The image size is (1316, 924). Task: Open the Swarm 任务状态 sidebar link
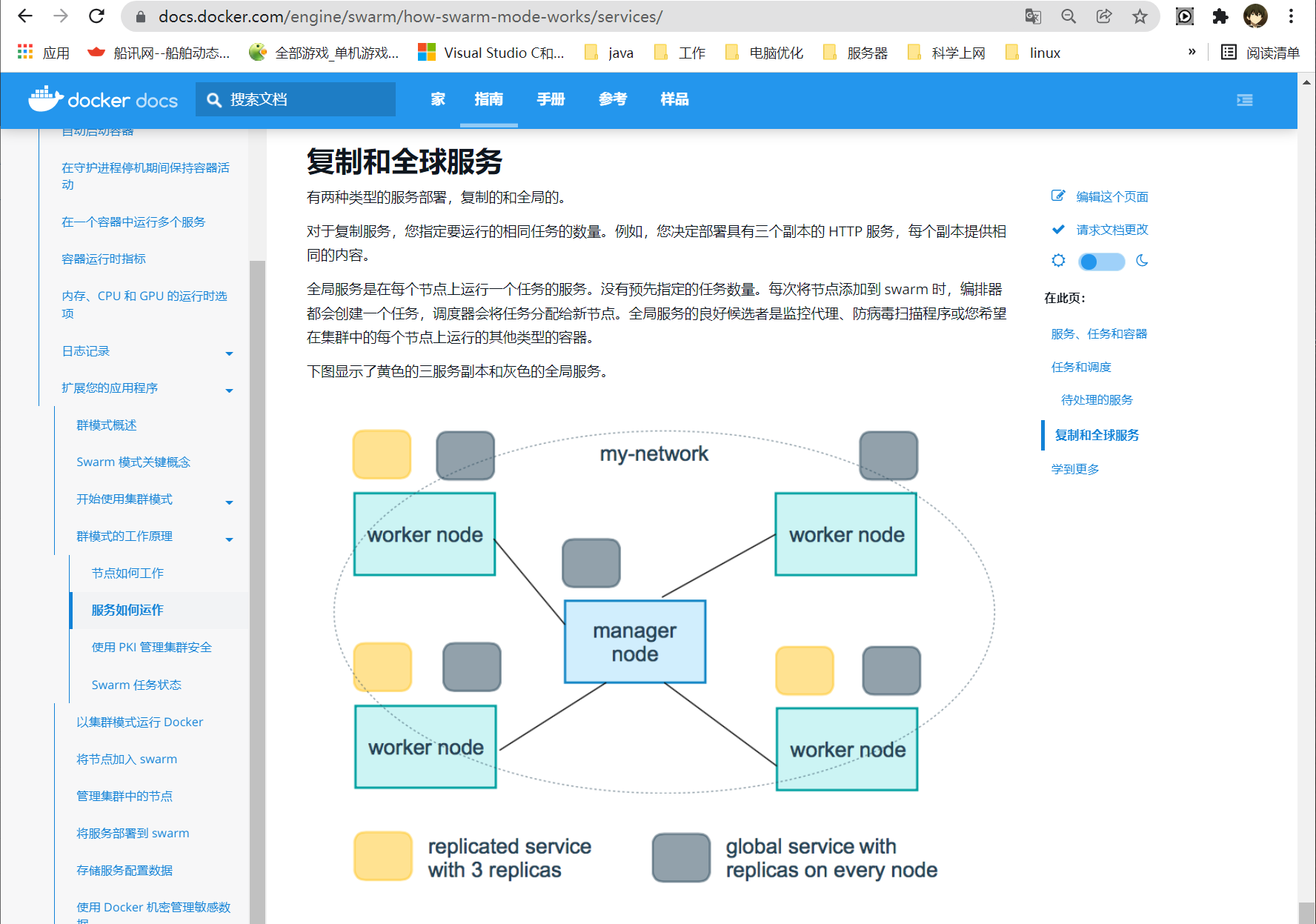coord(136,685)
